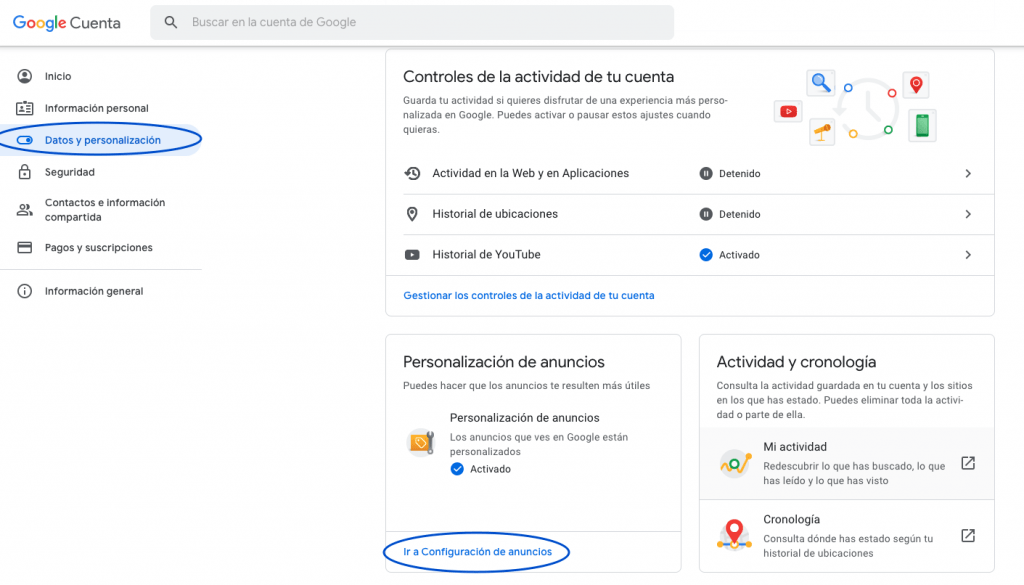Screen dimensions: 1024x585
Task: Open Historial de YouTube row
Action: [x=690, y=255]
